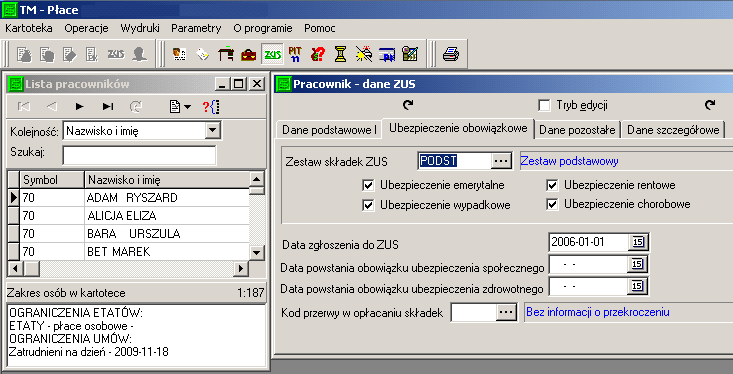Click left undo arrow beside Tryb edycji
This screenshot has height=374, width=733.
coord(408,105)
